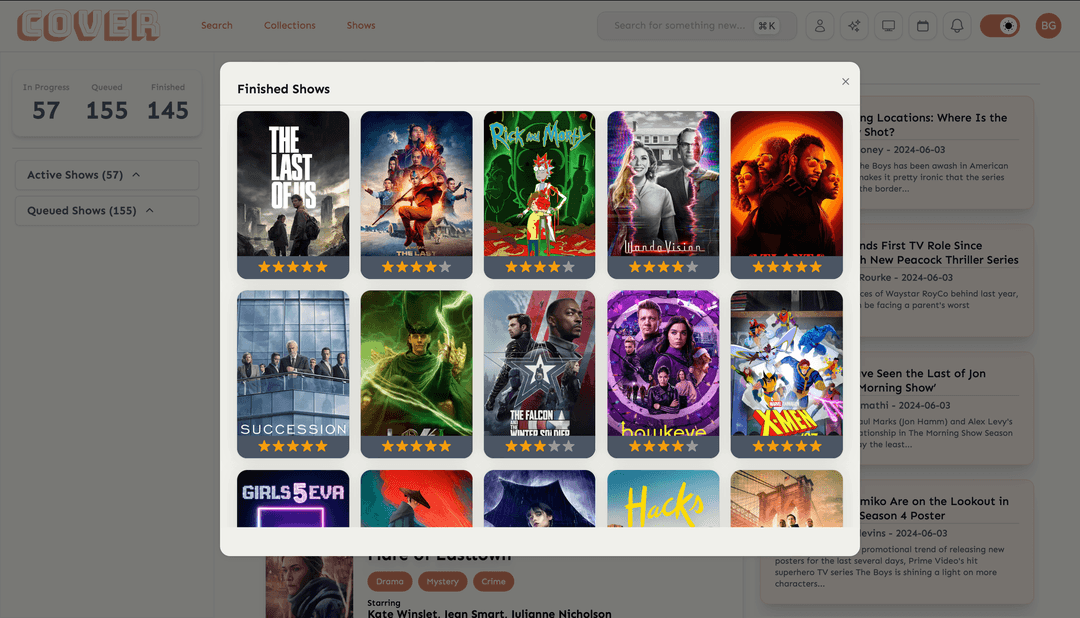The image size is (1080, 618).
Task: Collapse the Active Shows (57) section
Action: pos(107,175)
